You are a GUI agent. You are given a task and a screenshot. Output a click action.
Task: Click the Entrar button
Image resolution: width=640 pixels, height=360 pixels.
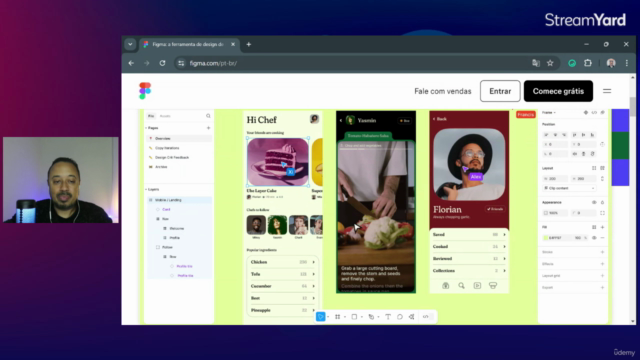(x=500, y=91)
